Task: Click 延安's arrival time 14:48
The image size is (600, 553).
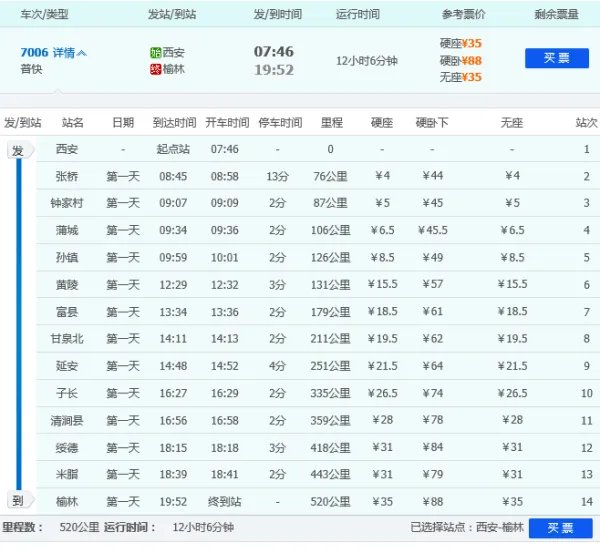Action: (173, 366)
